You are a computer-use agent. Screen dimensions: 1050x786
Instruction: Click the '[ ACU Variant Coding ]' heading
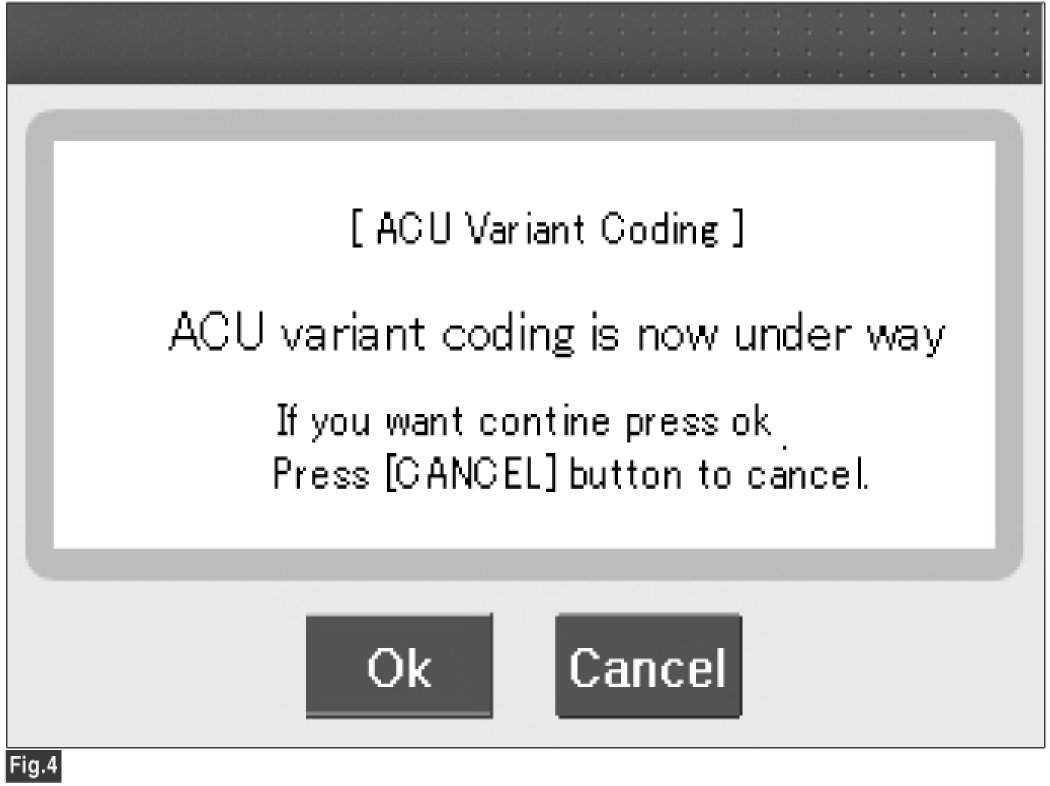(x=546, y=231)
